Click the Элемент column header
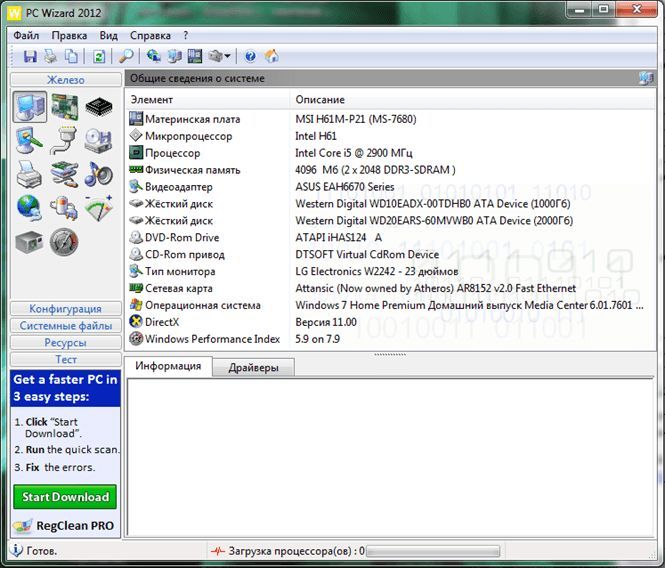This screenshot has height=568, width=665. tap(207, 100)
